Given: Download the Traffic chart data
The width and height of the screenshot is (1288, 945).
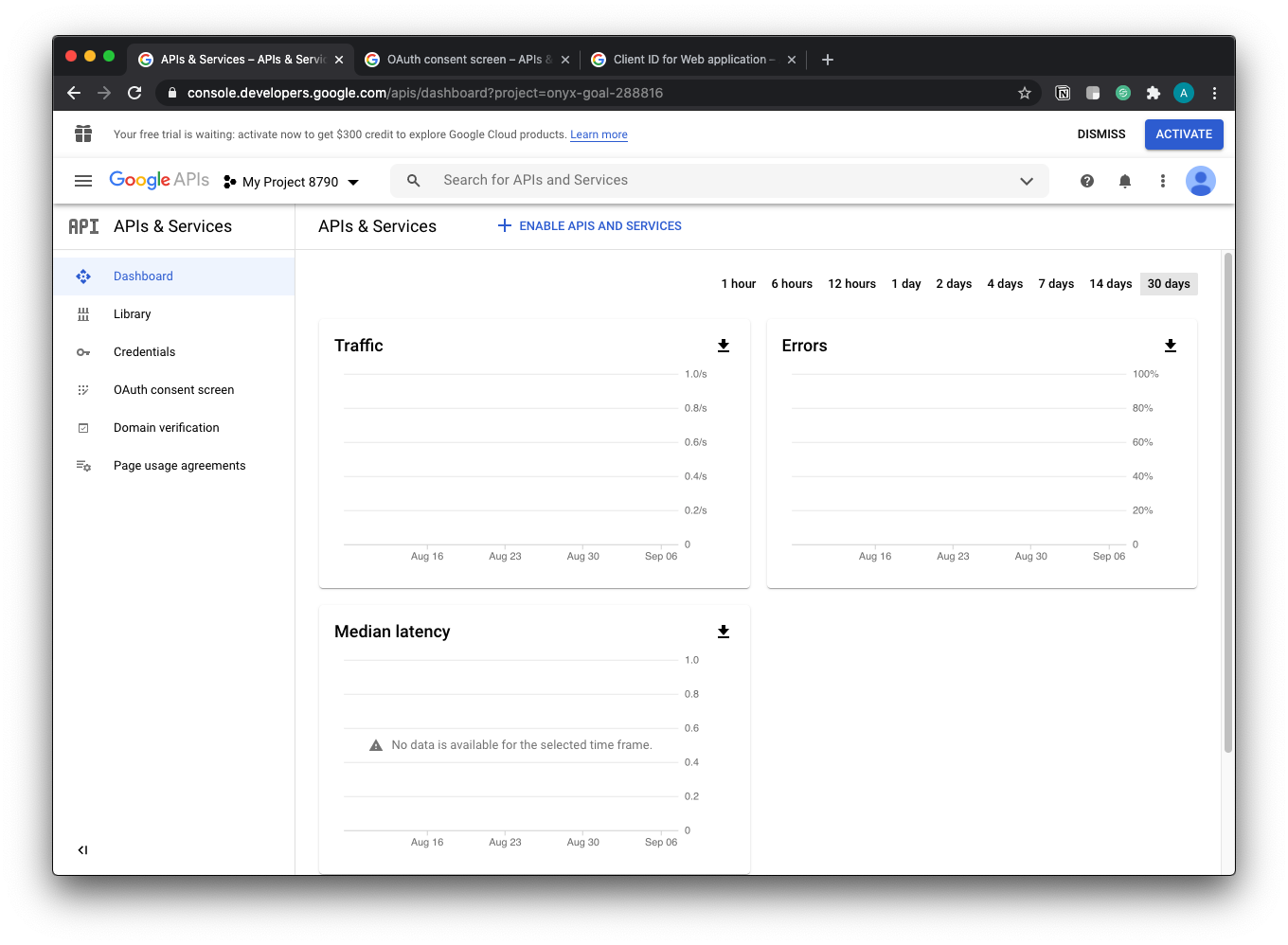Looking at the screenshot, I should pyautogui.click(x=724, y=346).
